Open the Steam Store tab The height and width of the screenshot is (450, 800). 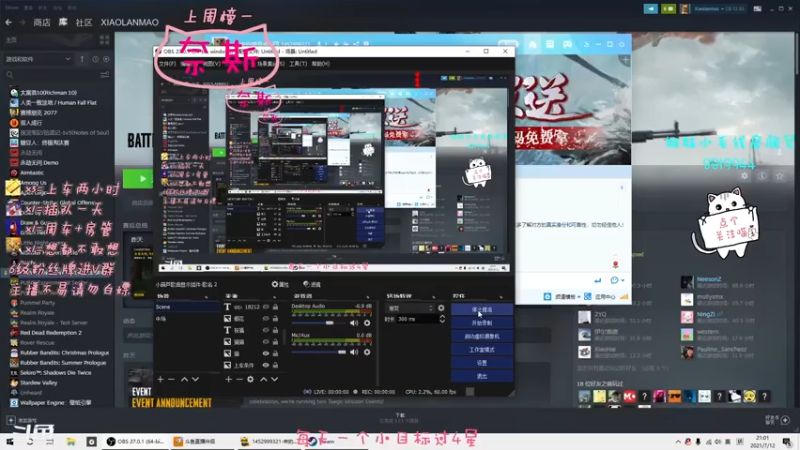(42, 22)
